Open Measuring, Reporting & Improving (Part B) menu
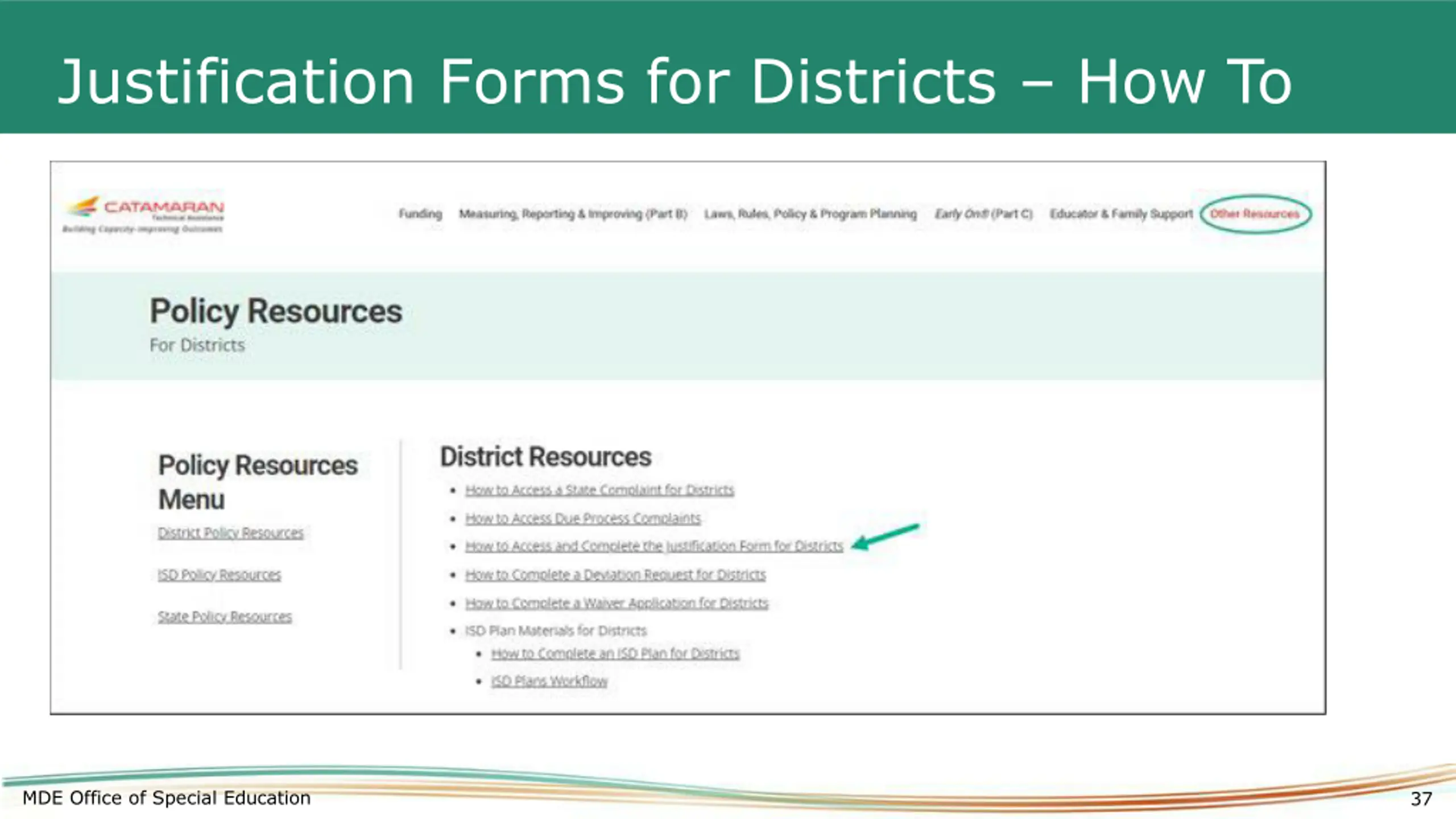This screenshot has width=1456, height=819. (573, 214)
